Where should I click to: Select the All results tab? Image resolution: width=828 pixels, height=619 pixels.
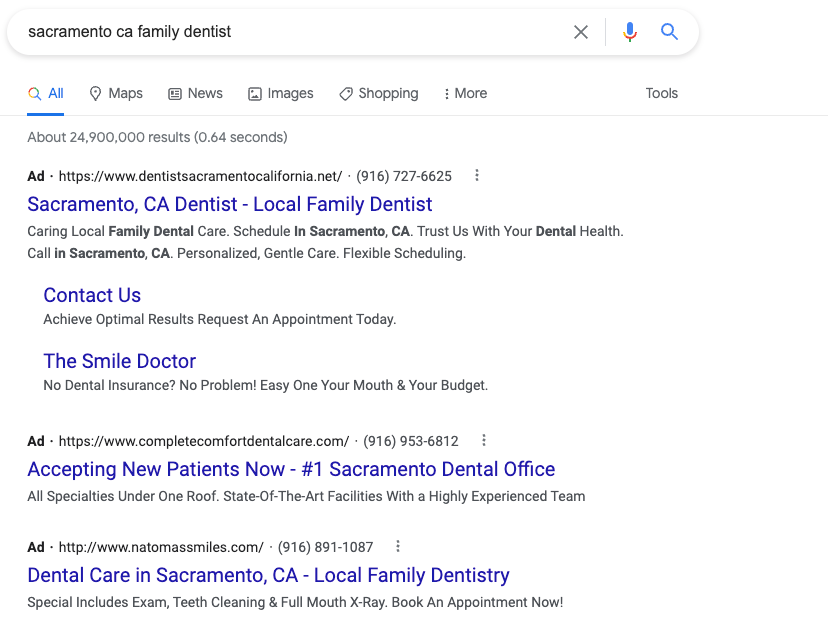click(45, 93)
